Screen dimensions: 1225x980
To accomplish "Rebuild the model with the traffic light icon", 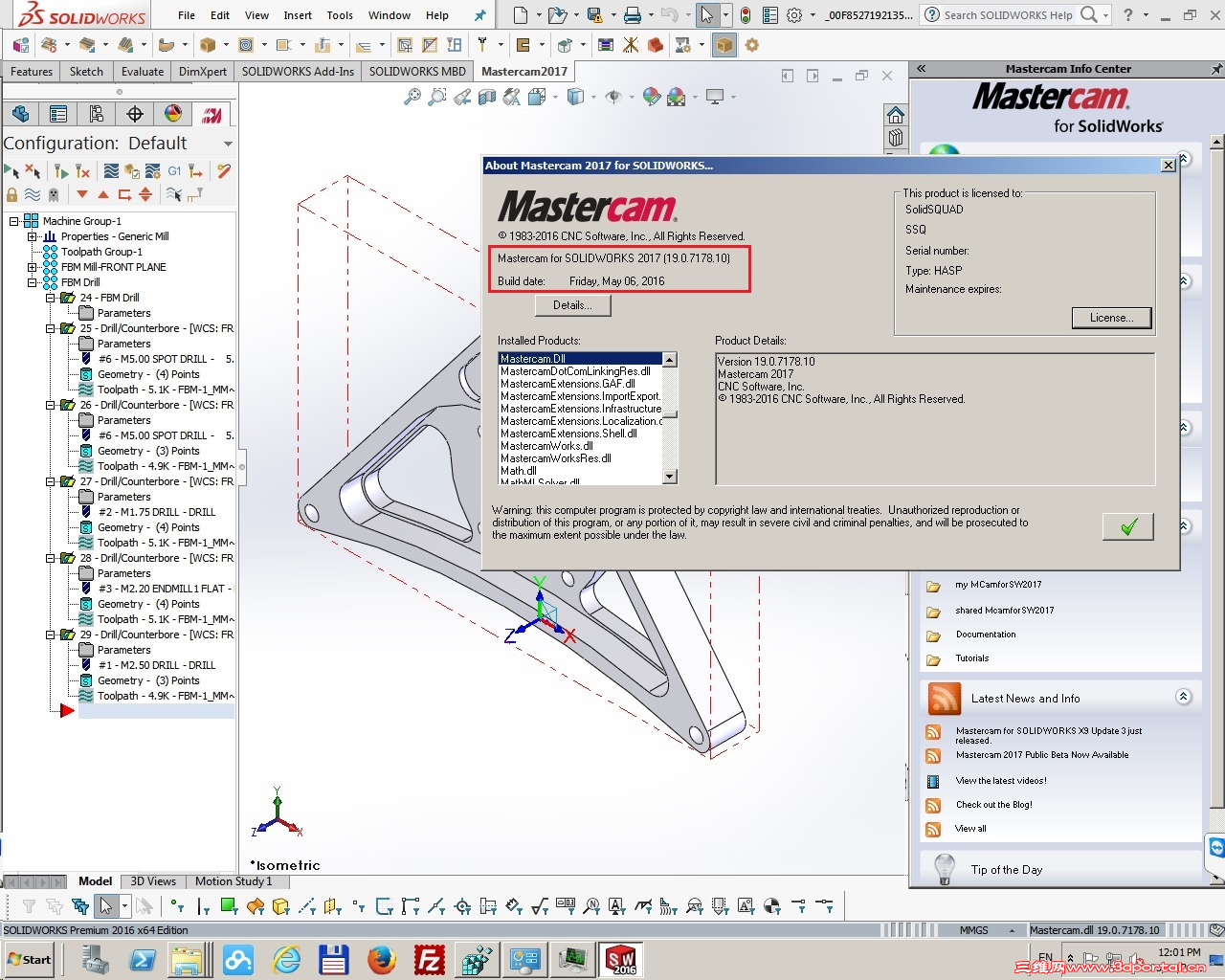I will coord(746,15).
